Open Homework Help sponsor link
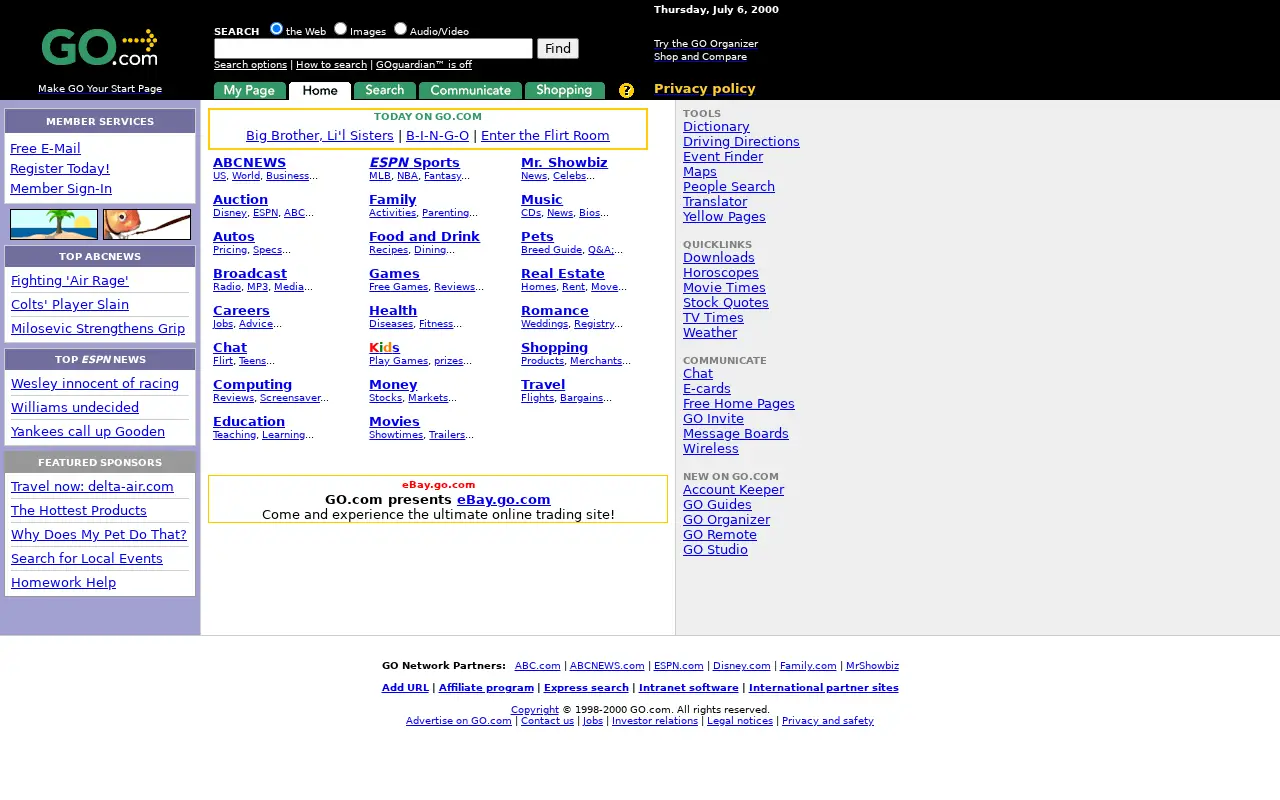1280x800 pixels. [63, 582]
